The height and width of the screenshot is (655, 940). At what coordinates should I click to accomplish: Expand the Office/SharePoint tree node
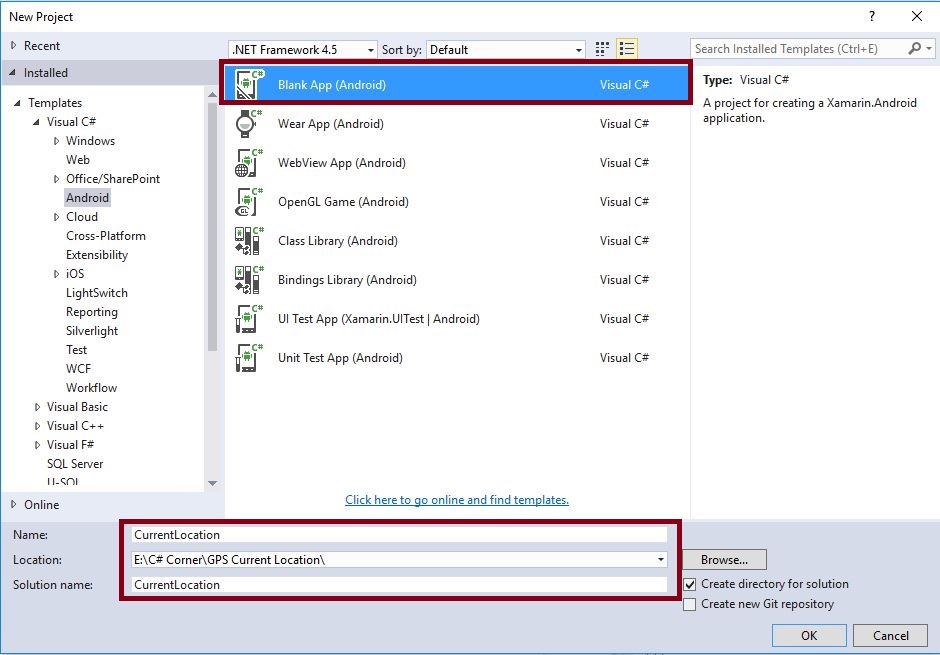click(x=56, y=179)
